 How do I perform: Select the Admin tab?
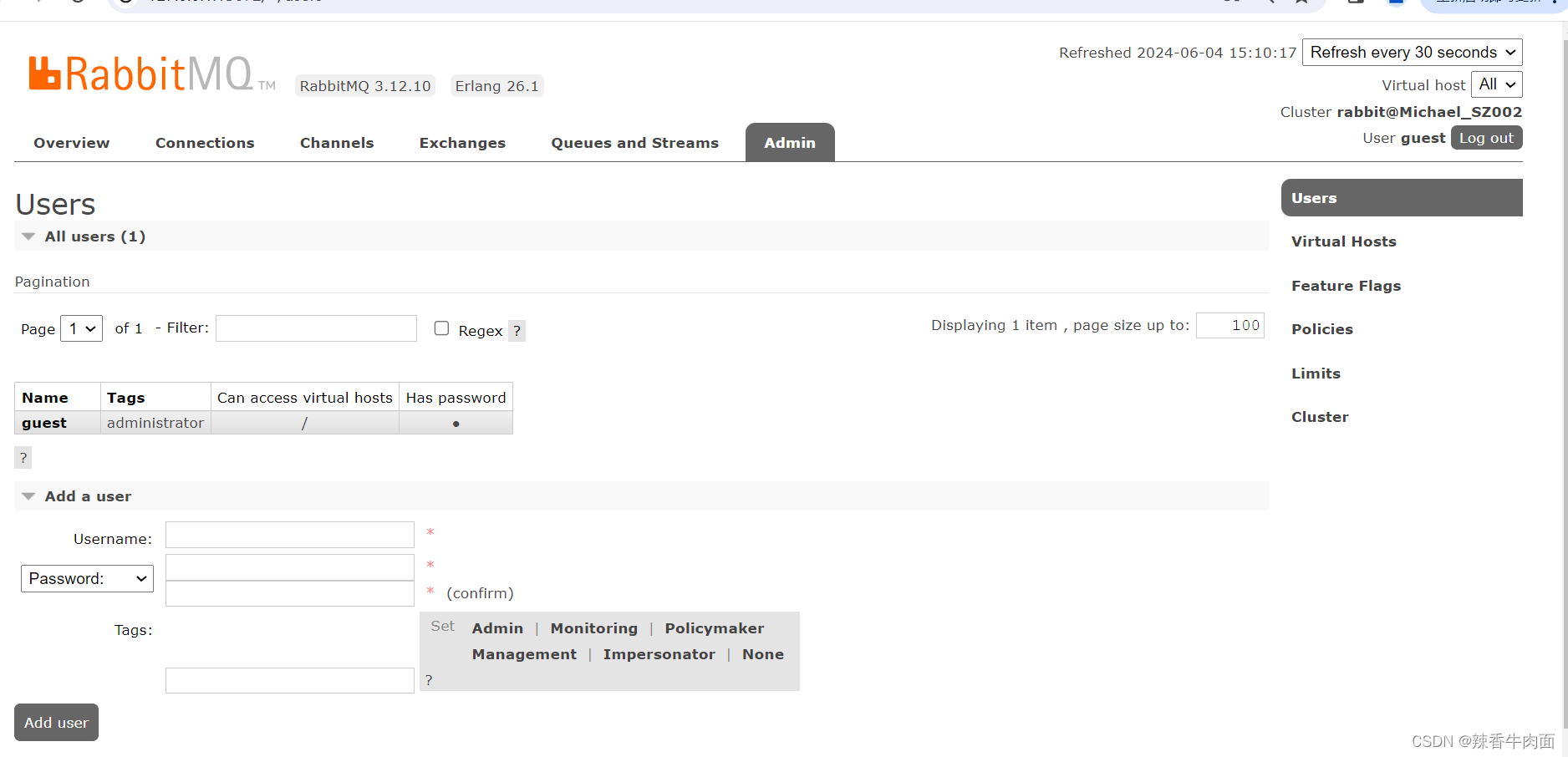[x=790, y=143]
